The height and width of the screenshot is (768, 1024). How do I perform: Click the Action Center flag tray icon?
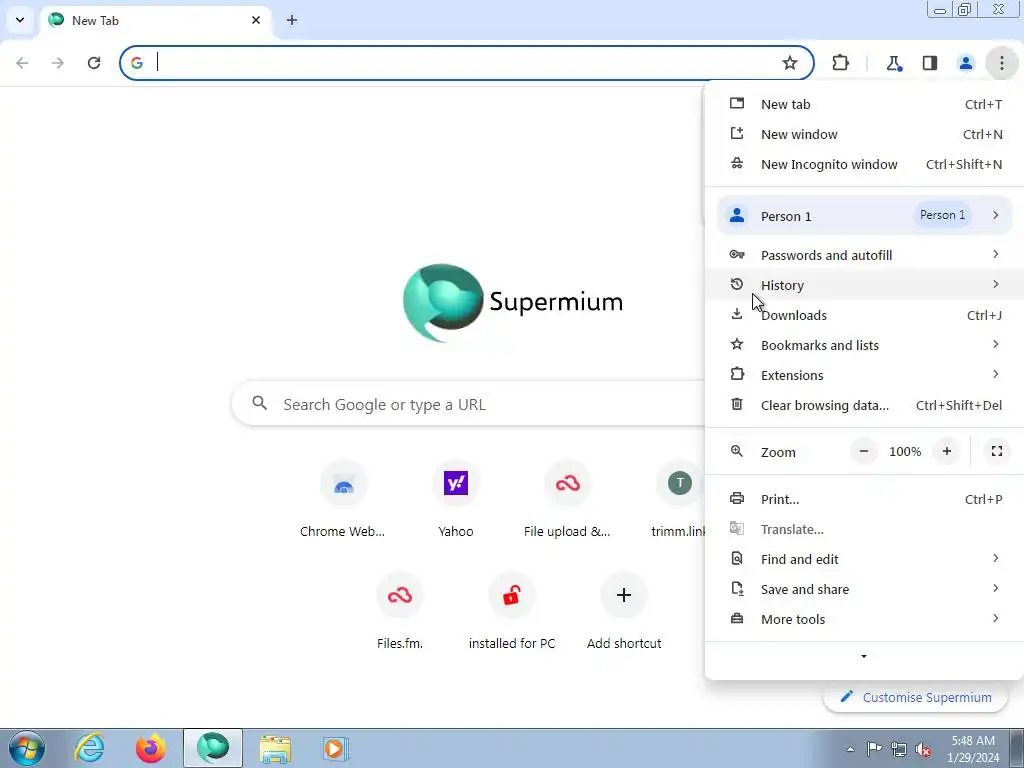click(x=874, y=749)
